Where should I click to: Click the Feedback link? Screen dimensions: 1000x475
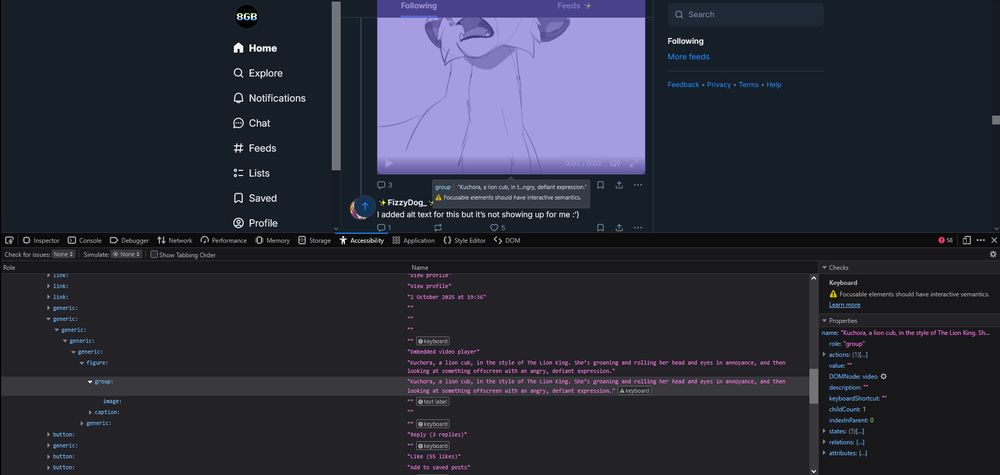click(x=683, y=84)
